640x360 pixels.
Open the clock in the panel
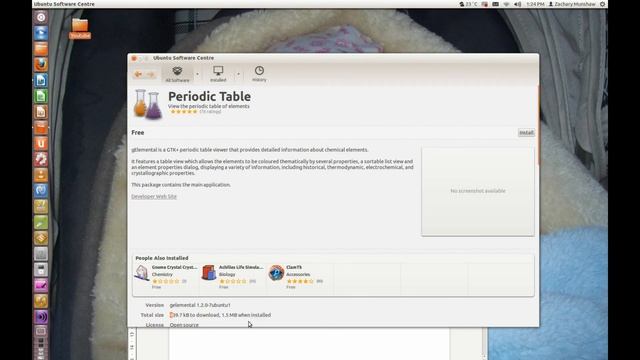tap(535, 4)
